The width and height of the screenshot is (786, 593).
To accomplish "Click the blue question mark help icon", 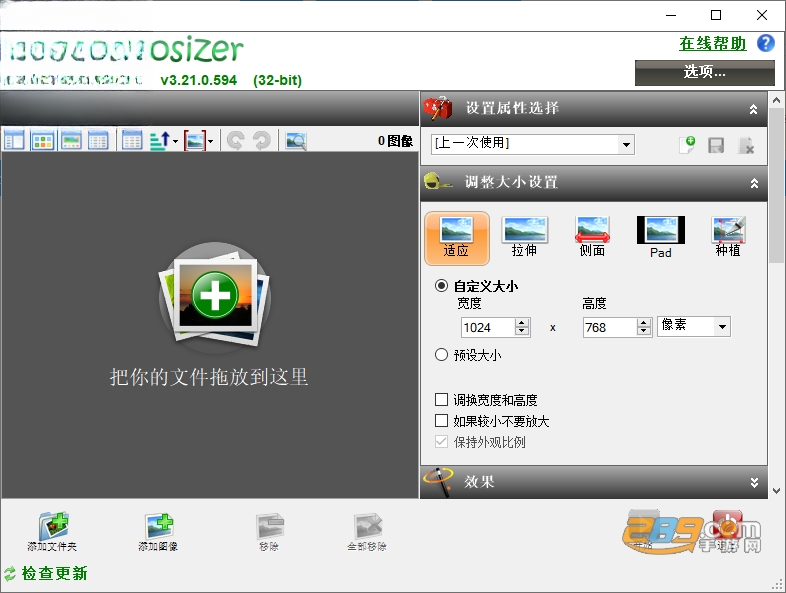I will 765,43.
